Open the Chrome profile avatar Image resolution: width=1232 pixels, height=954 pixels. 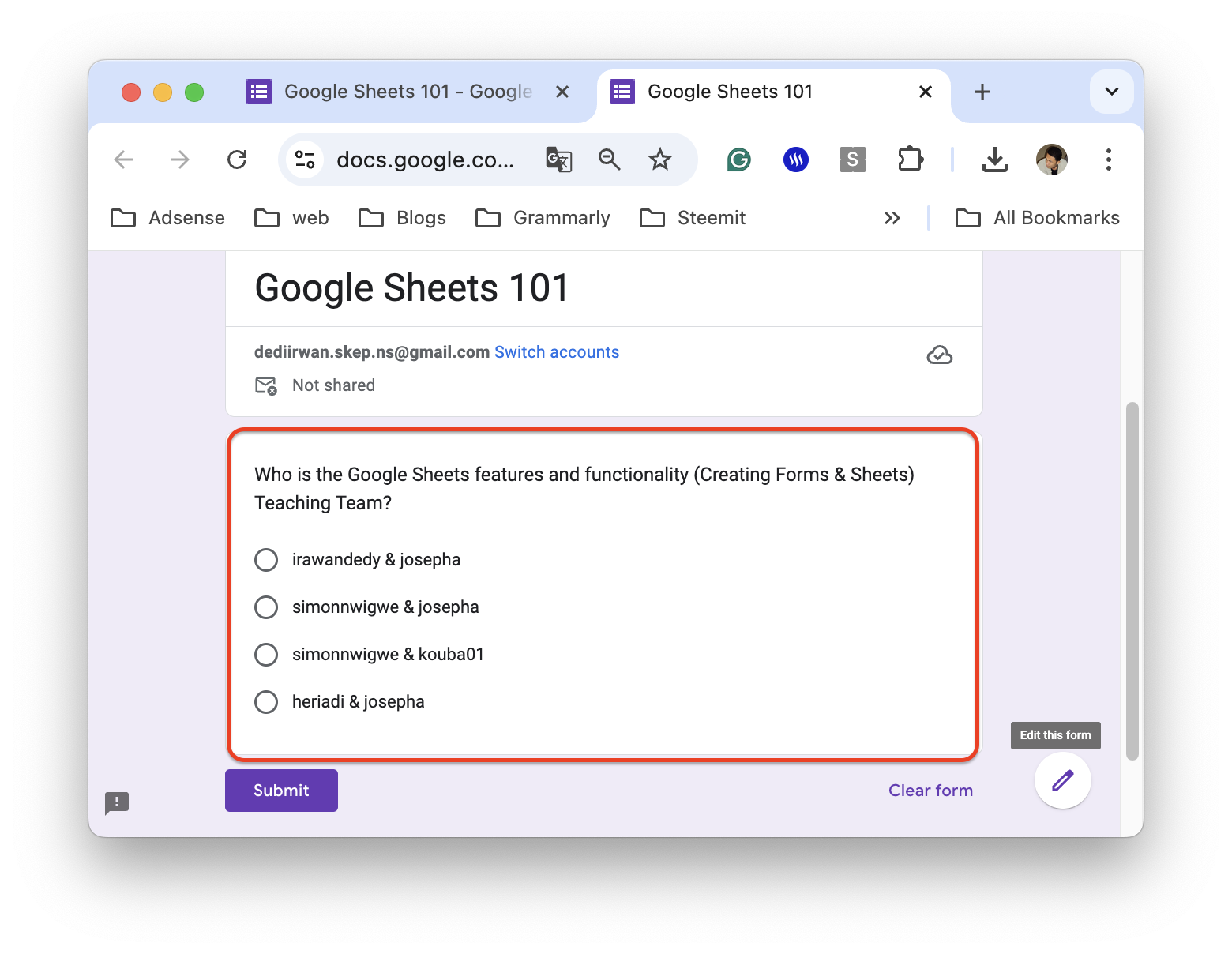(x=1052, y=160)
